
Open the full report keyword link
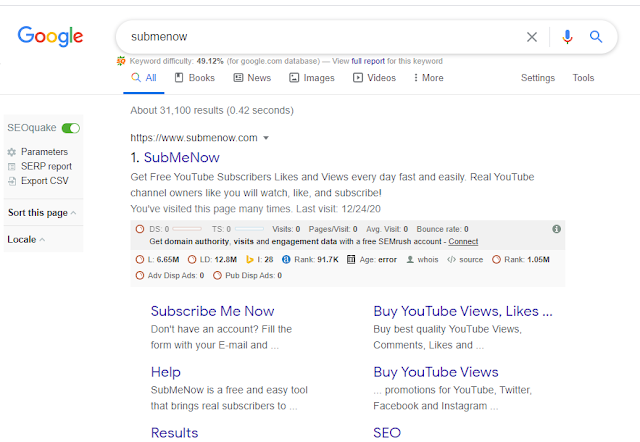click(368, 61)
